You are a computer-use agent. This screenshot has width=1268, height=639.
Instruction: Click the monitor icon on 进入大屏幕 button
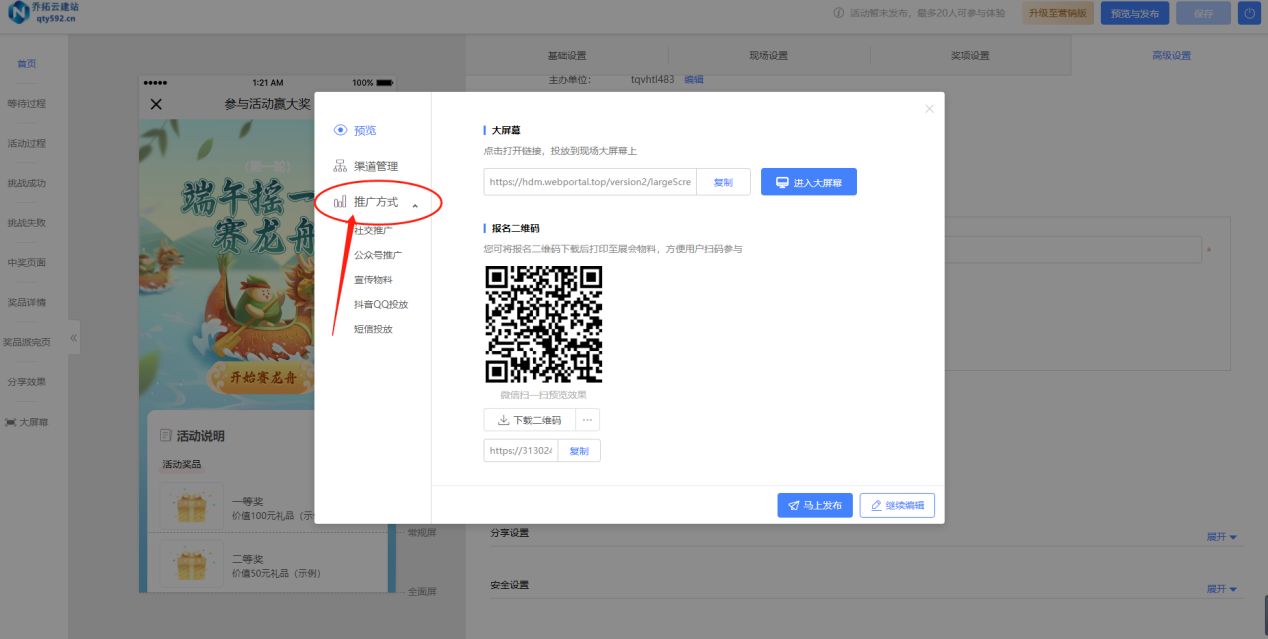(x=781, y=181)
